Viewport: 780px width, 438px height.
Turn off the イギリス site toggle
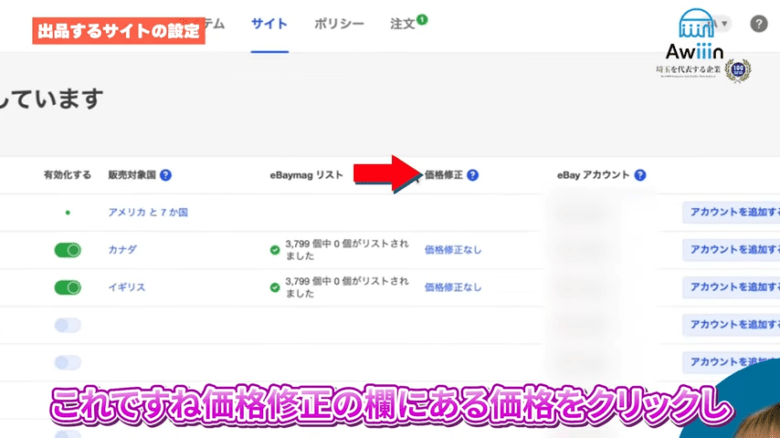pos(68,287)
